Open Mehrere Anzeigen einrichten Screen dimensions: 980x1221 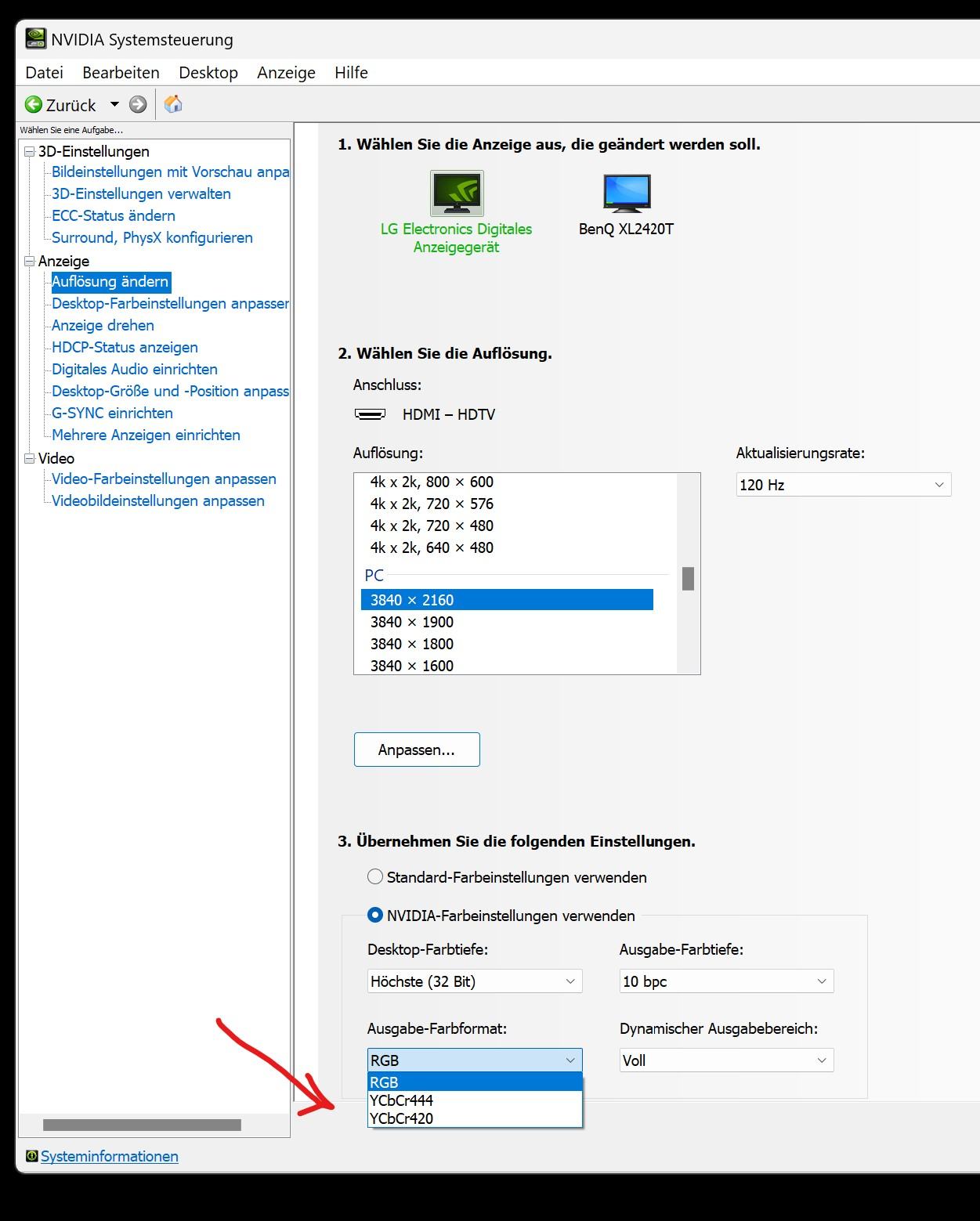[146, 435]
